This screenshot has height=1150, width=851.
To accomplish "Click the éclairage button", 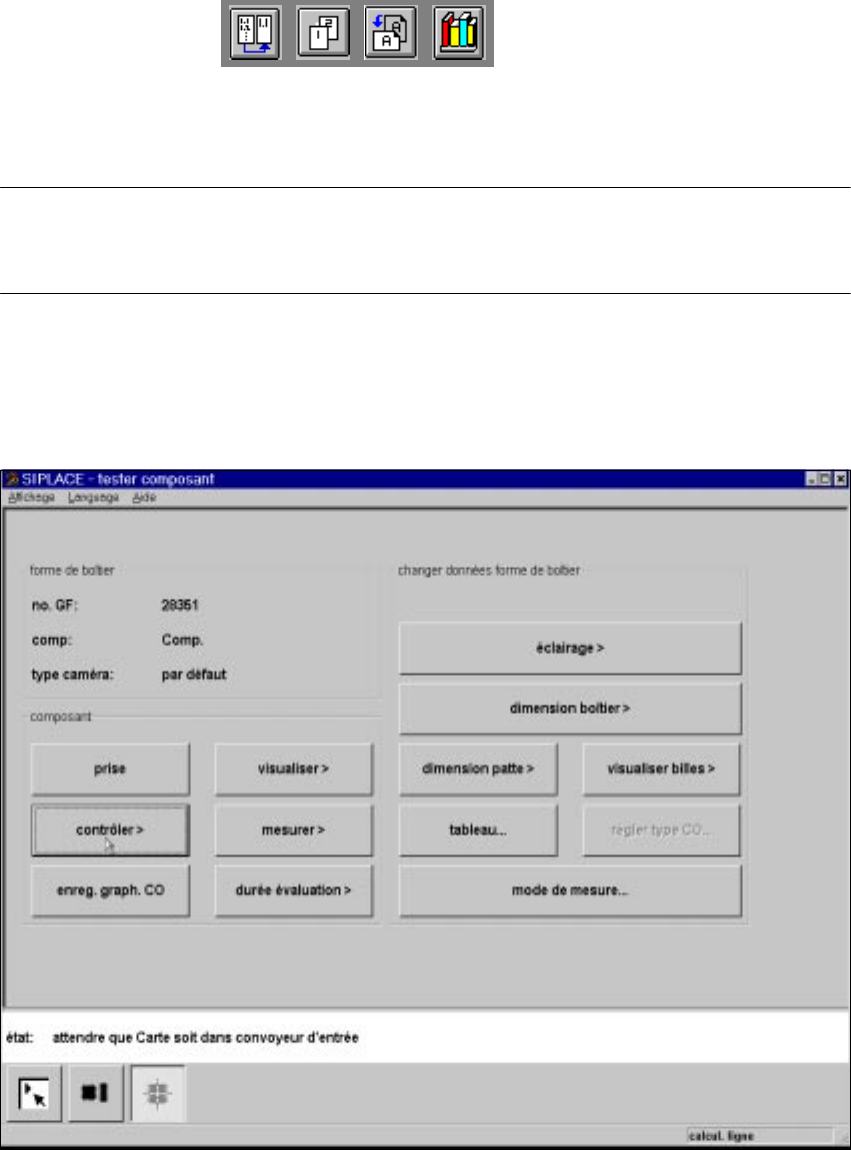I will tap(570, 648).
